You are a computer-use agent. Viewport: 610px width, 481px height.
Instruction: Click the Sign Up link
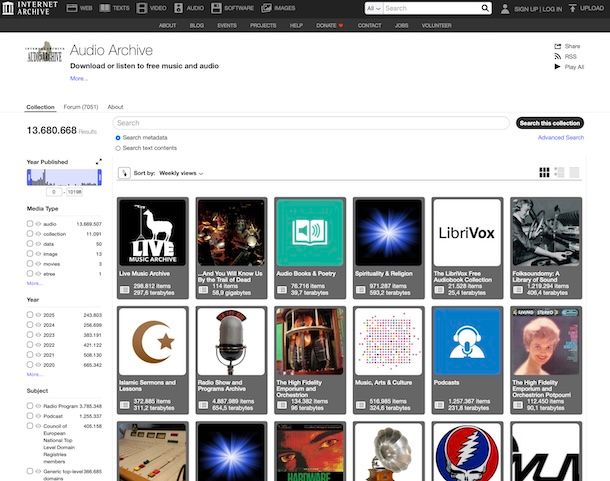pos(526,9)
